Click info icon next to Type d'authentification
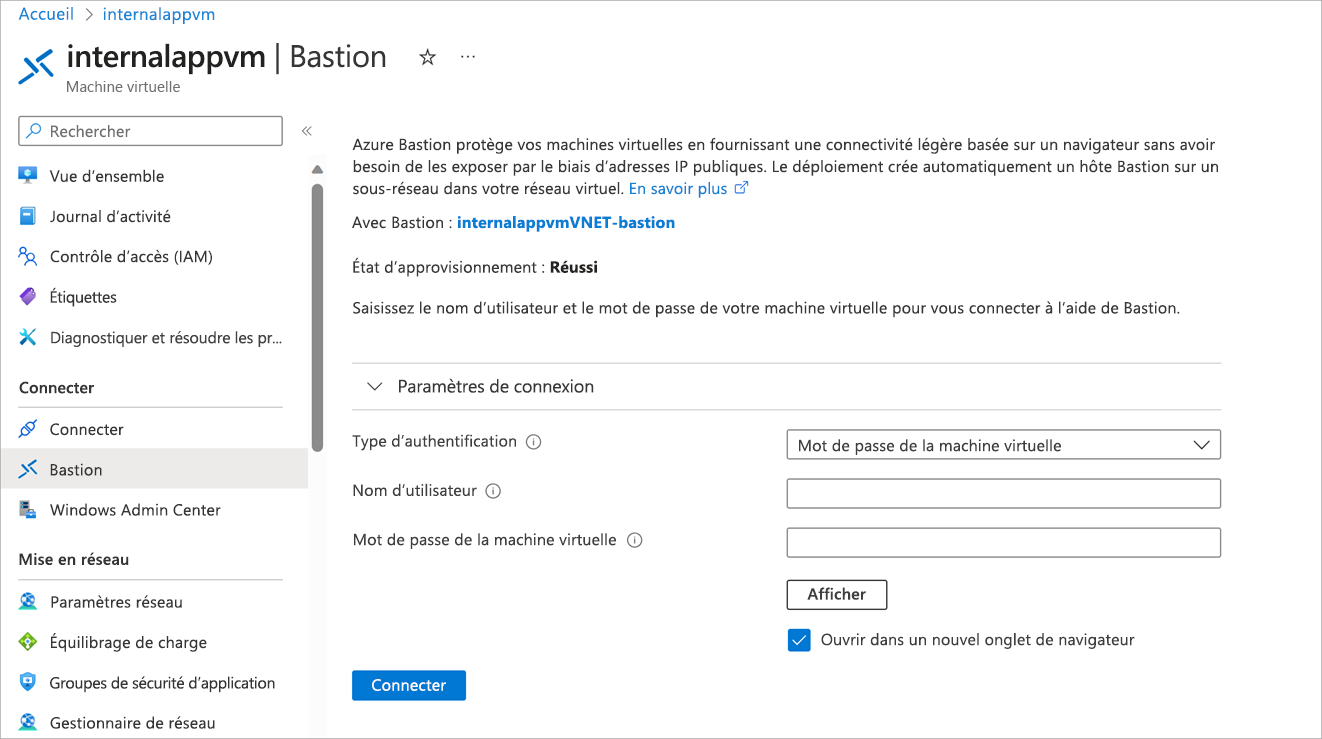1322x739 pixels. coord(534,442)
